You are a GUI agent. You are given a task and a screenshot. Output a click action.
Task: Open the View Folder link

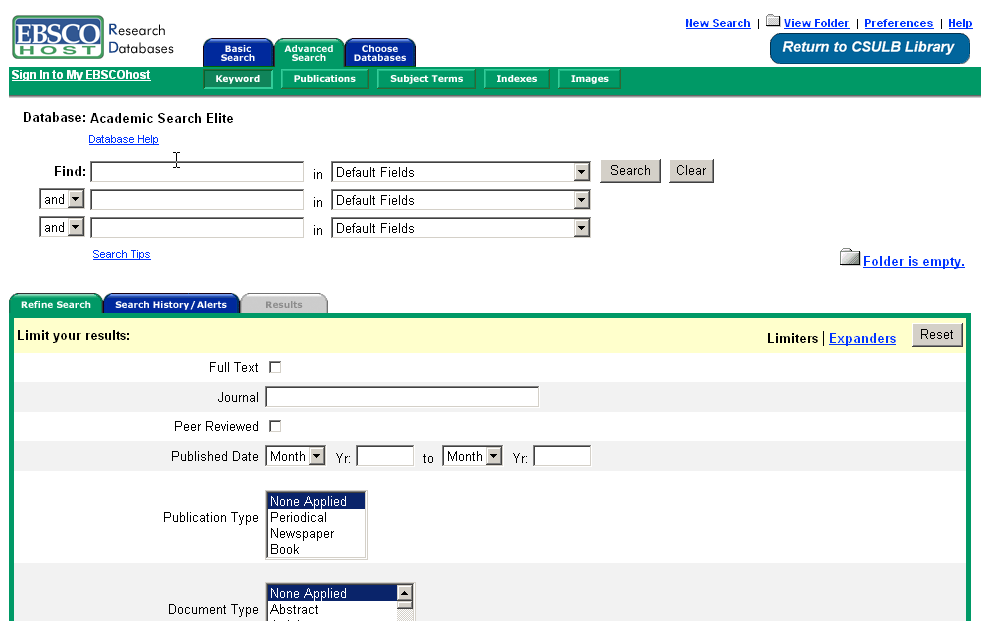coord(817,24)
